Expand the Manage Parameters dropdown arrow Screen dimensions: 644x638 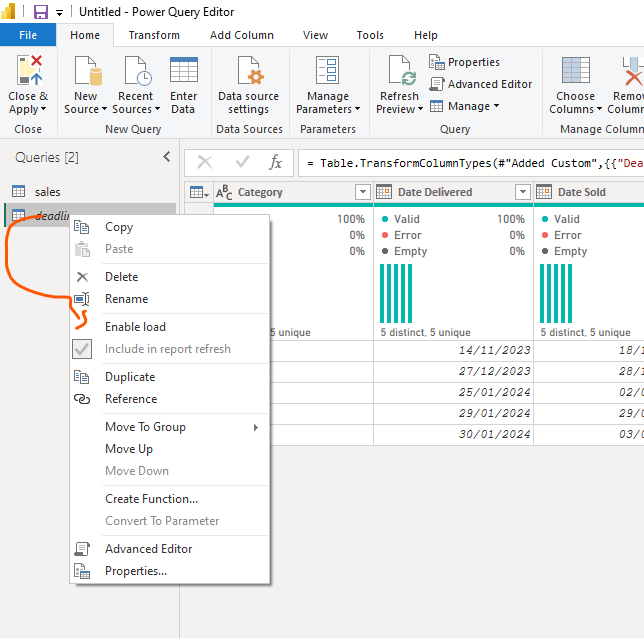(357, 109)
